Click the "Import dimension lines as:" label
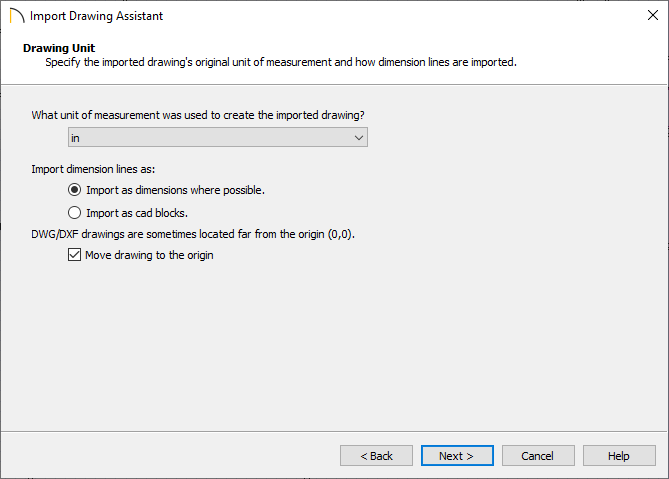Image resolution: width=669 pixels, height=479 pixels. 93,169
